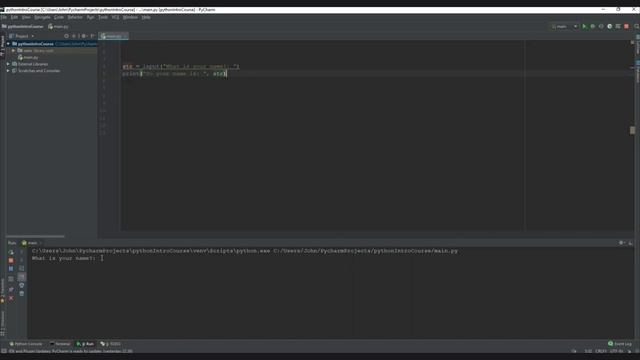Open Run panel settings gear

(x=621, y=243)
